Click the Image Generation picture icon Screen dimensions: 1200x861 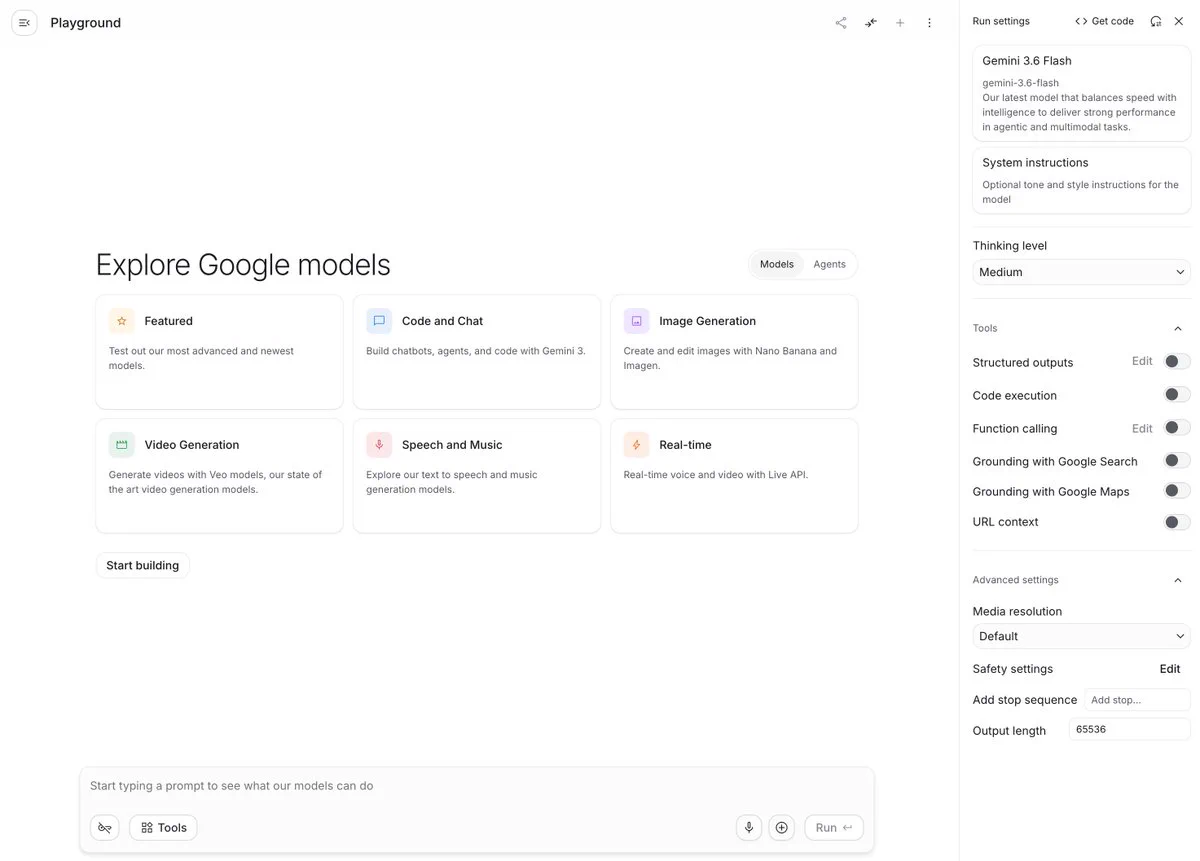point(637,321)
